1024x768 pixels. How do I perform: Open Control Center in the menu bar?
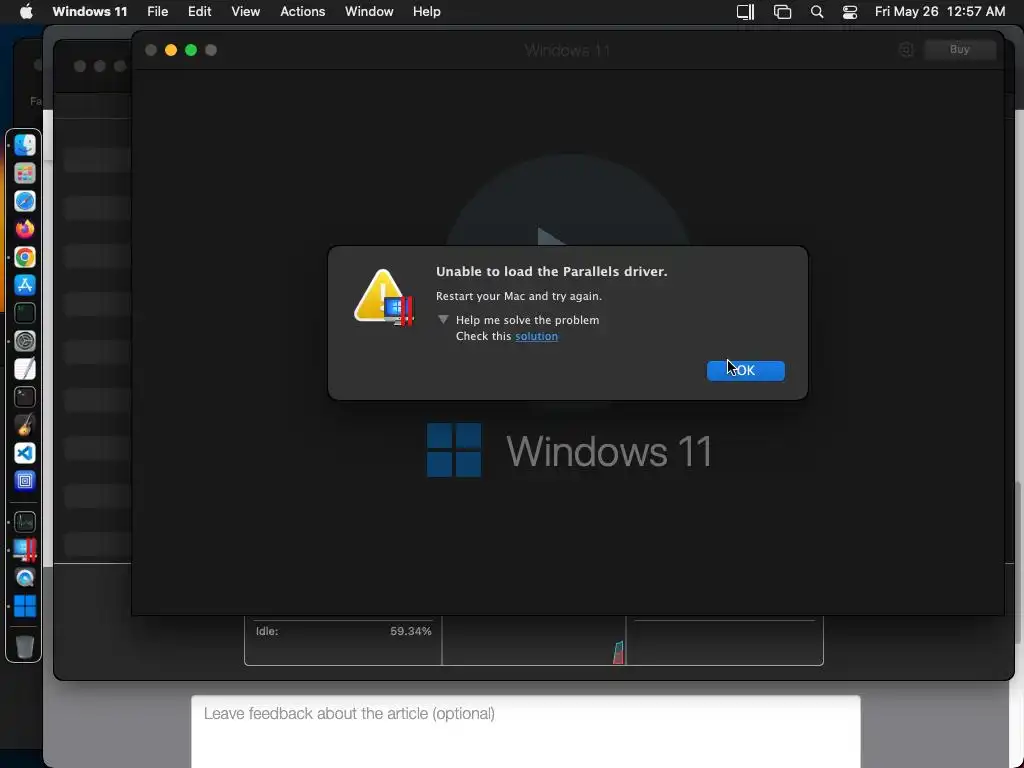click(x=850, y=12)
